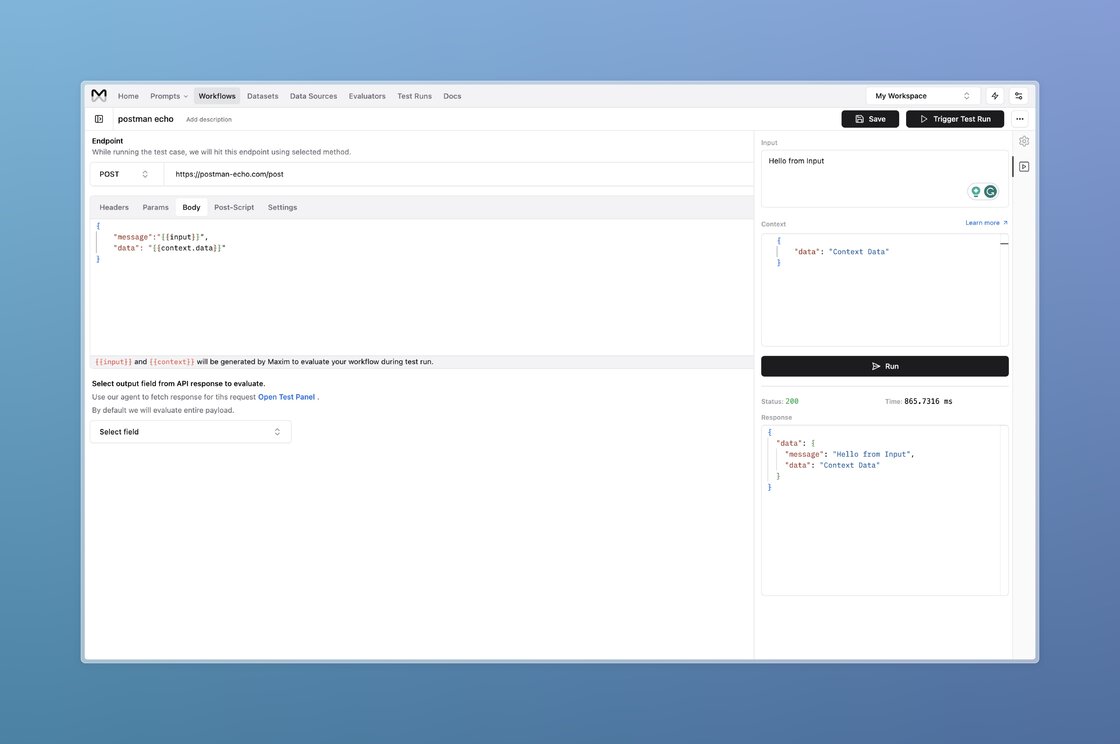Click the gear icon in right sidebar
Viewport: 1120px width, 744px height.
(x=1024, y=141)
